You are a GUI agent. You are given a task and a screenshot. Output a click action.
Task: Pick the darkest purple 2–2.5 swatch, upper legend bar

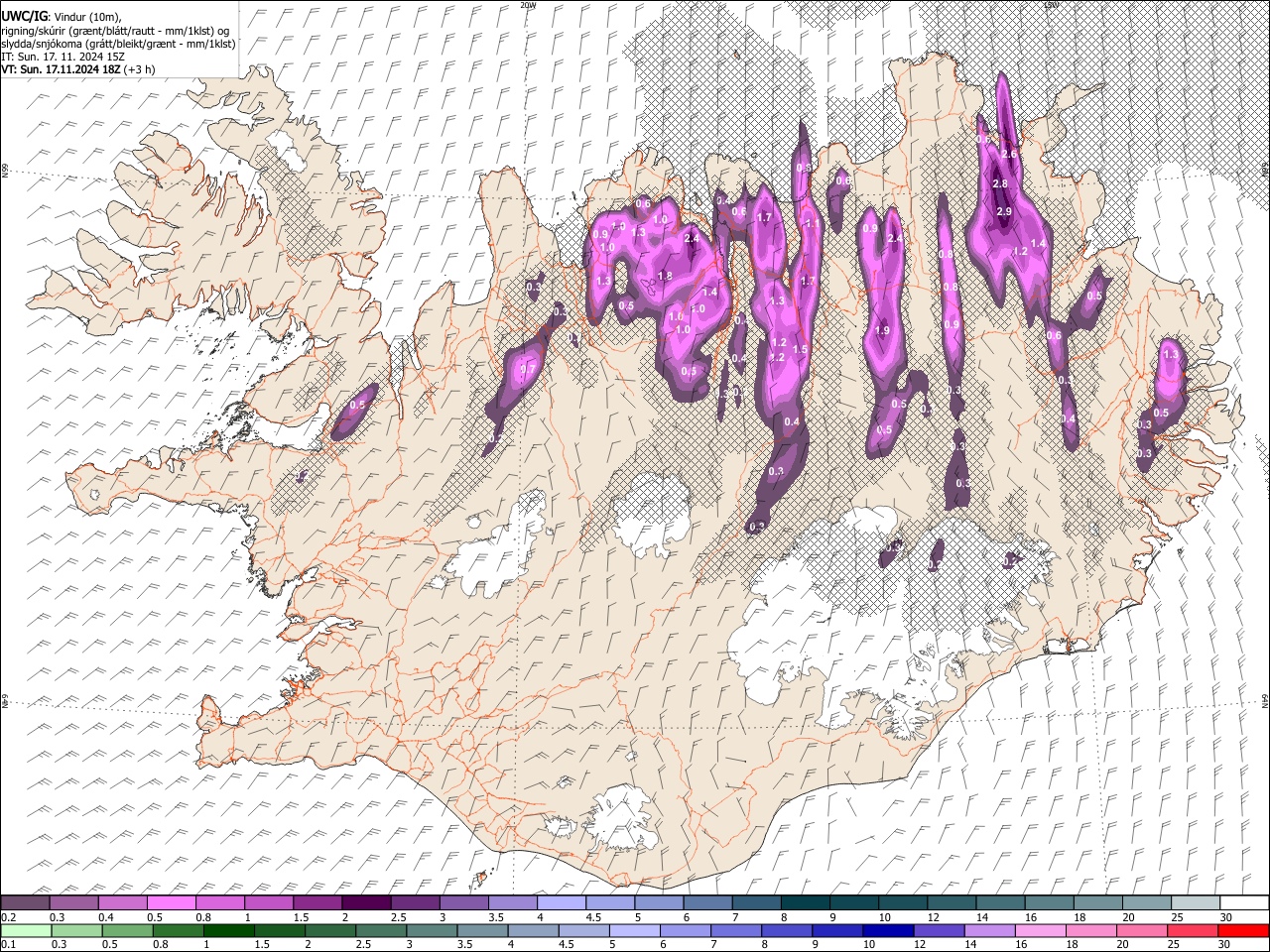click(366, 903)
